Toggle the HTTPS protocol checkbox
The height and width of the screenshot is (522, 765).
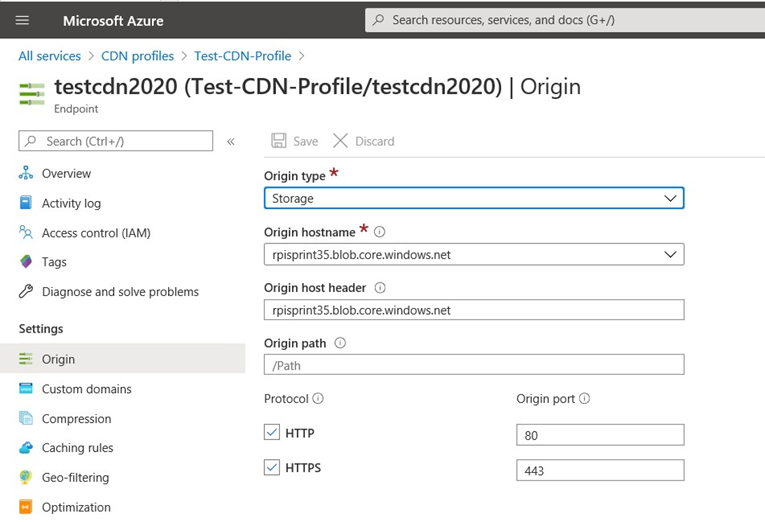pyautogui.click(x=272, y=468)
